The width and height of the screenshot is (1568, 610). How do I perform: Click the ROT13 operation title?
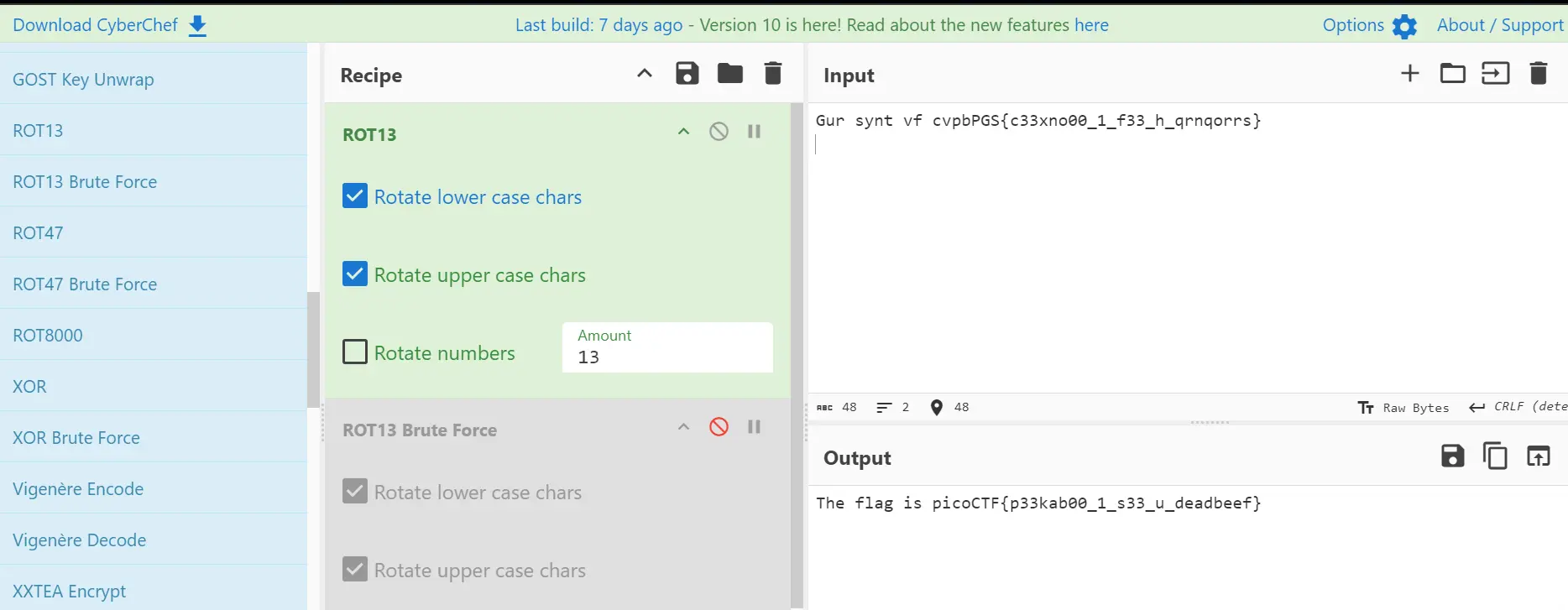tap(369, 134)
